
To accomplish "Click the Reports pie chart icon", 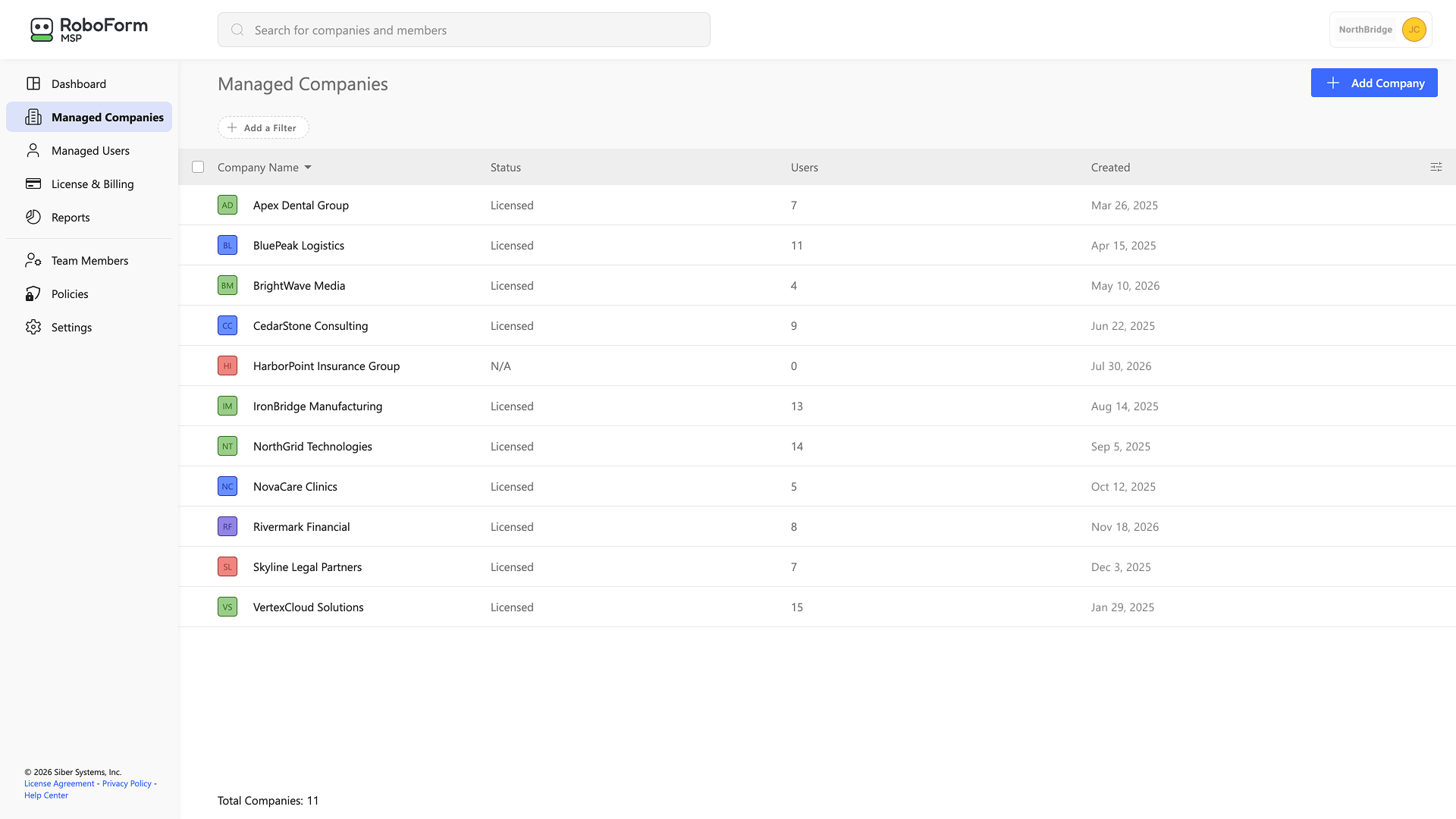I will 33,217.
